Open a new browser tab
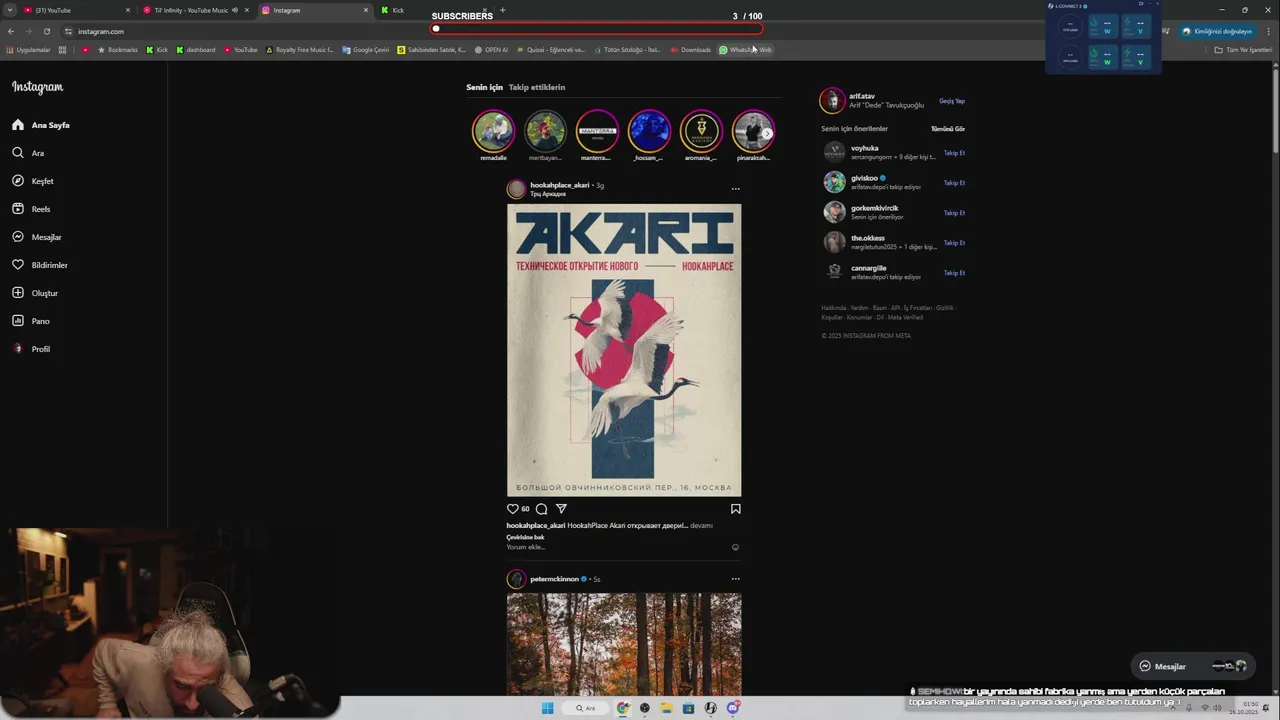1280x720 pixels. tap(502, 10)
